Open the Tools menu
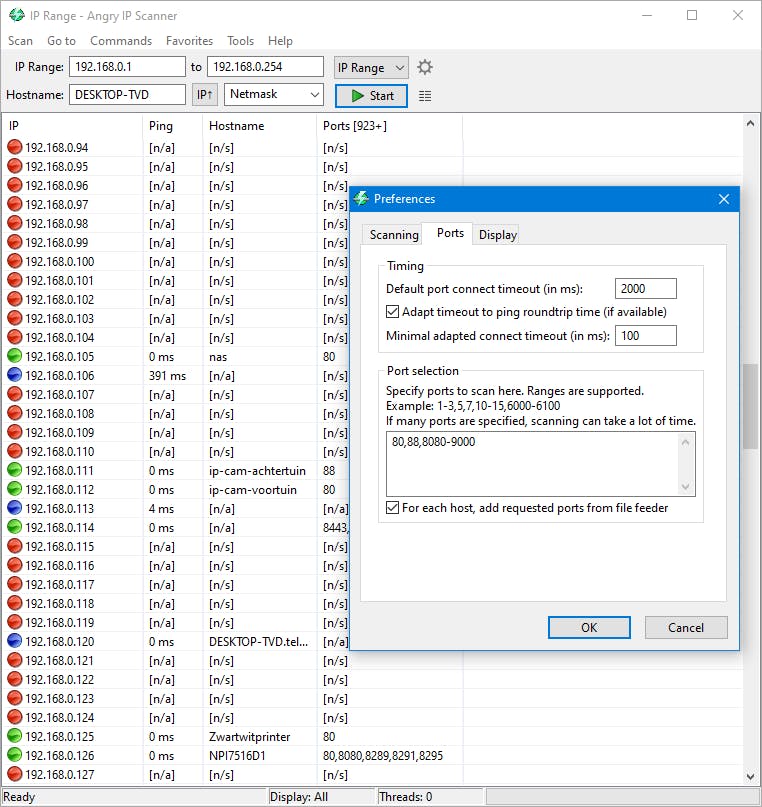This screenshot has height=807, width=762. click(241, 41)
